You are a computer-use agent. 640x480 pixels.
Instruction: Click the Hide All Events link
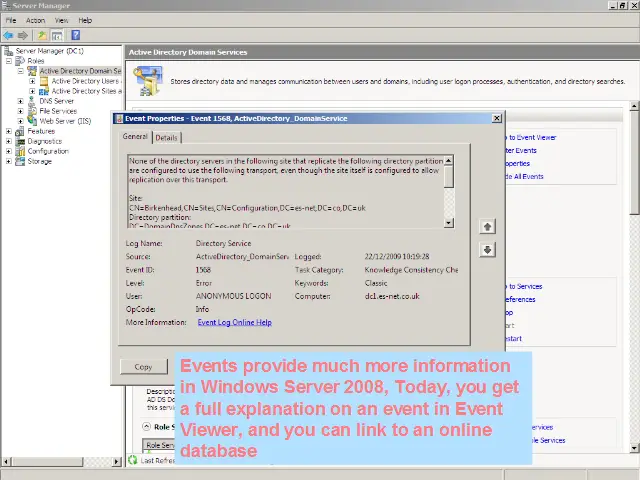point(524,176)
